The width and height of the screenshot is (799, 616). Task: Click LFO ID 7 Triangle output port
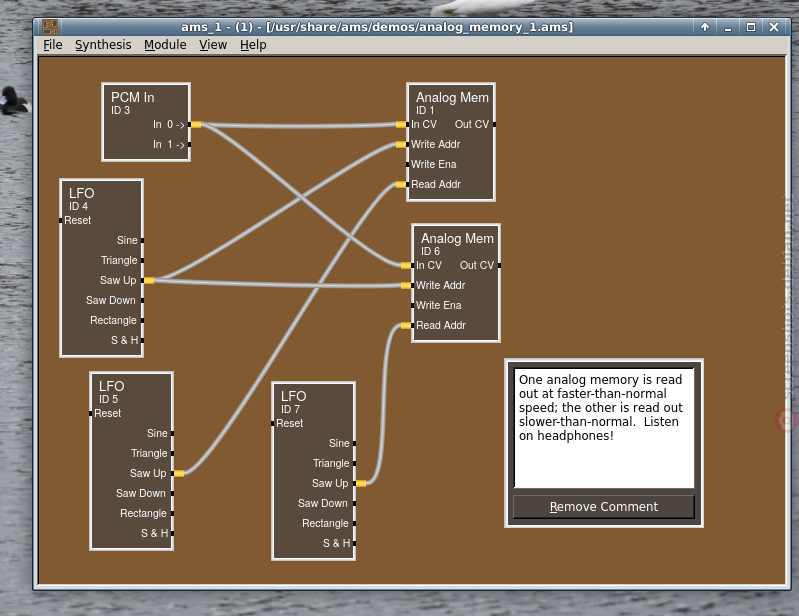click(354, 463)
